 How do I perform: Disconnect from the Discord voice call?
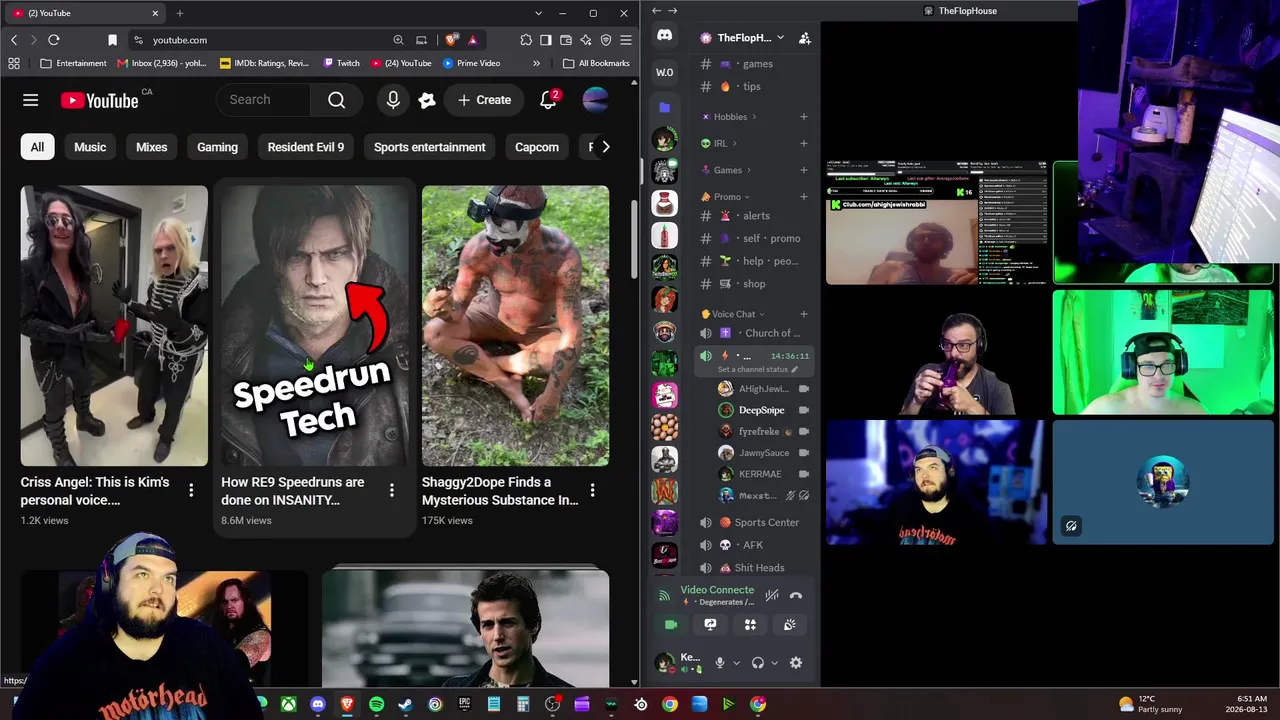pos(796,595)
